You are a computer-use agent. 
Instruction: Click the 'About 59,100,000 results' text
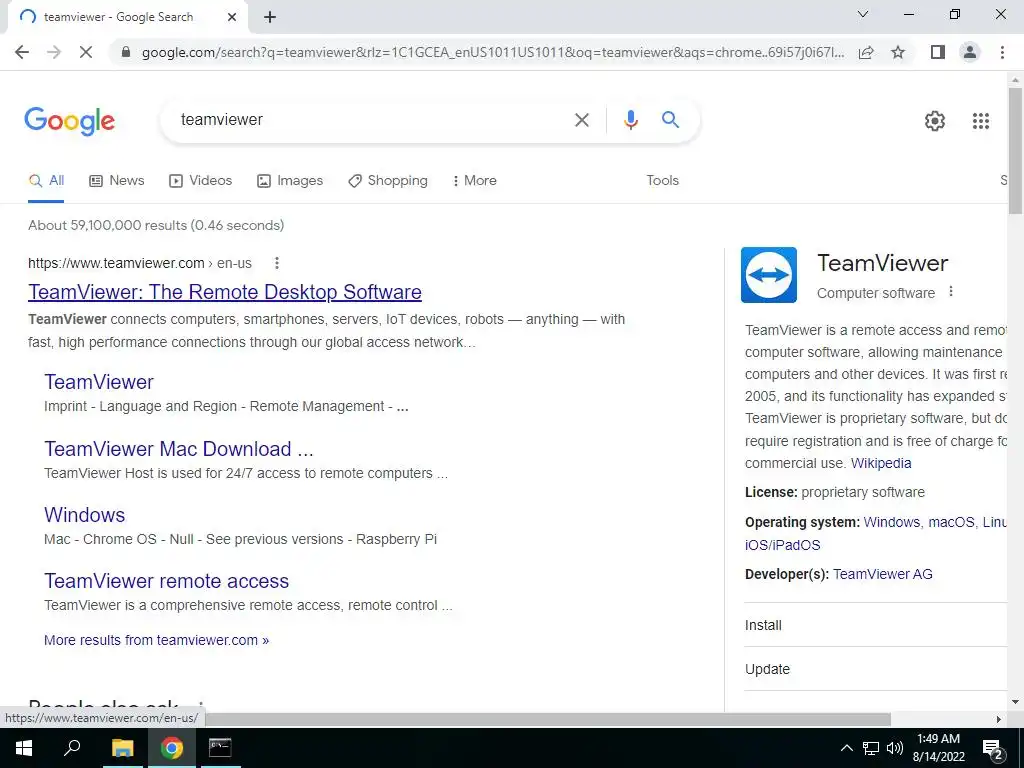[156, 226]
